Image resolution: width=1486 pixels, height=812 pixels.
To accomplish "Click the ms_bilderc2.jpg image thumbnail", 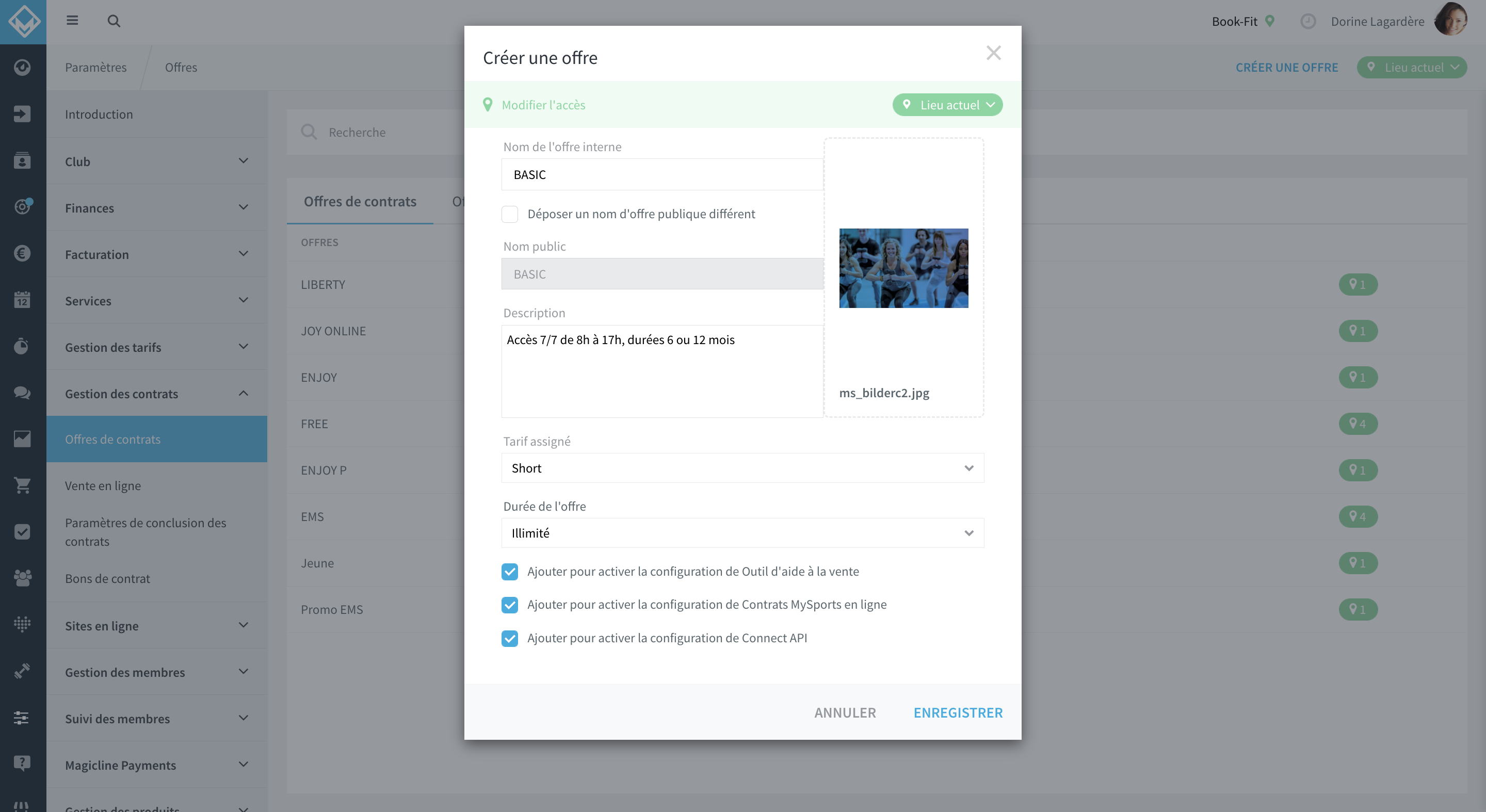I will point(903,268).
